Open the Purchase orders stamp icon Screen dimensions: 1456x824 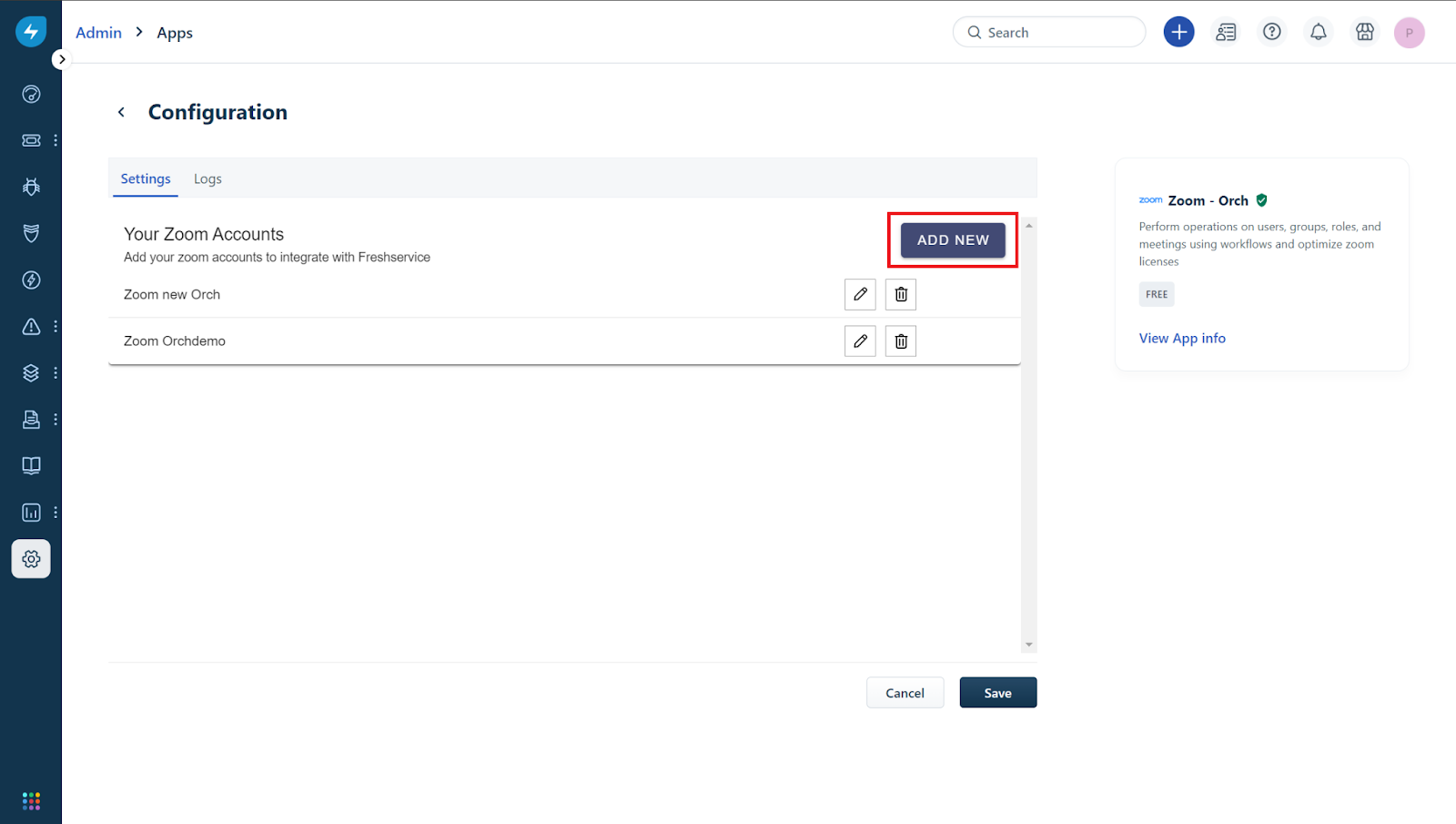(x=31, y=419)
